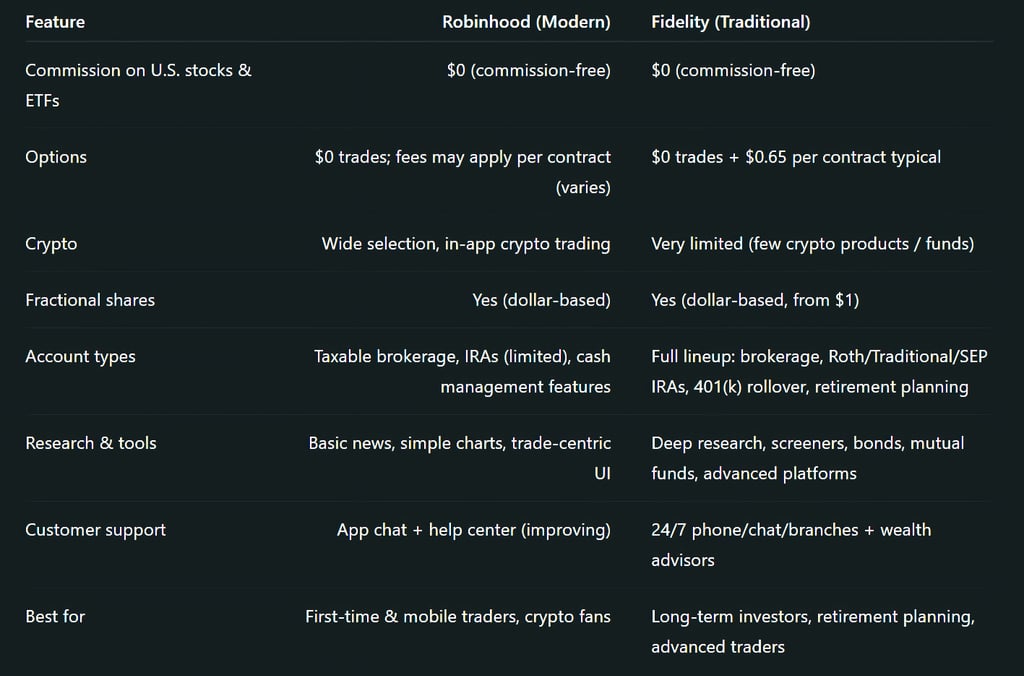Click Fidelity's "$0 (commission-free)" cell
The height and width of the screenshot is (676, 1024).
pyautogui.click(x=733, y=70)
